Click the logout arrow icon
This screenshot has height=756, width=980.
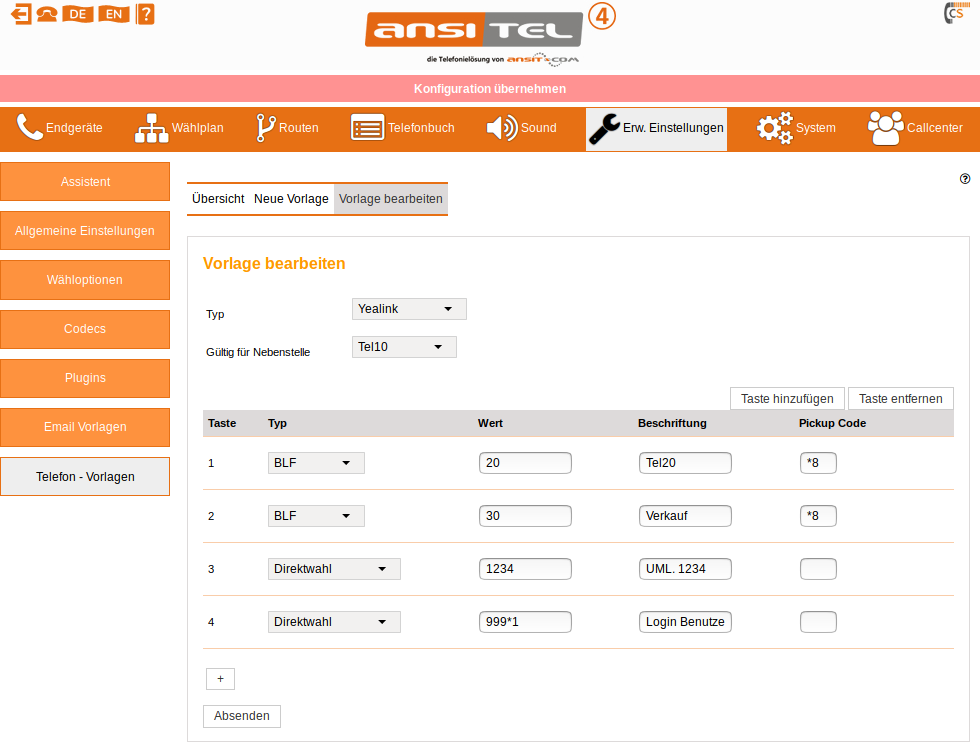pos(21,14)
